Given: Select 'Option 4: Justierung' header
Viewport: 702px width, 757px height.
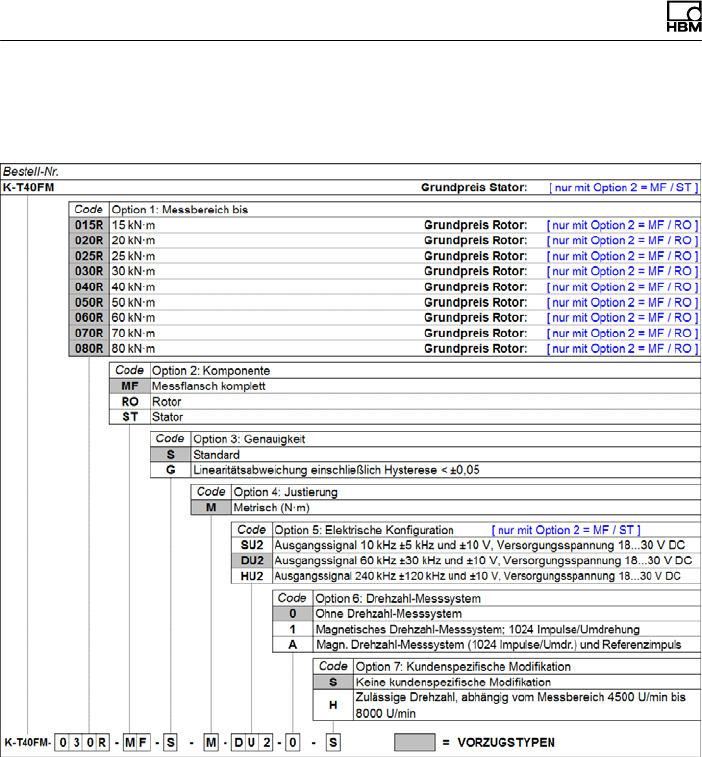Looking at the screenshot, I should click(285, 492).
